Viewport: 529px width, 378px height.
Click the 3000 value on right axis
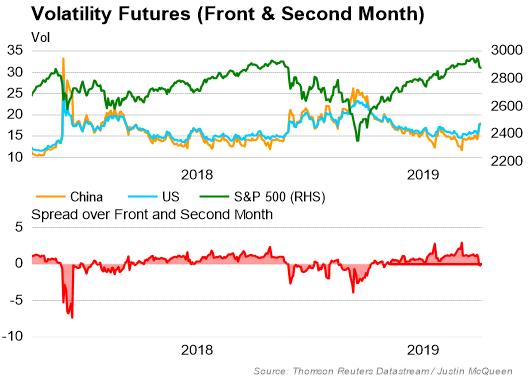506,50
